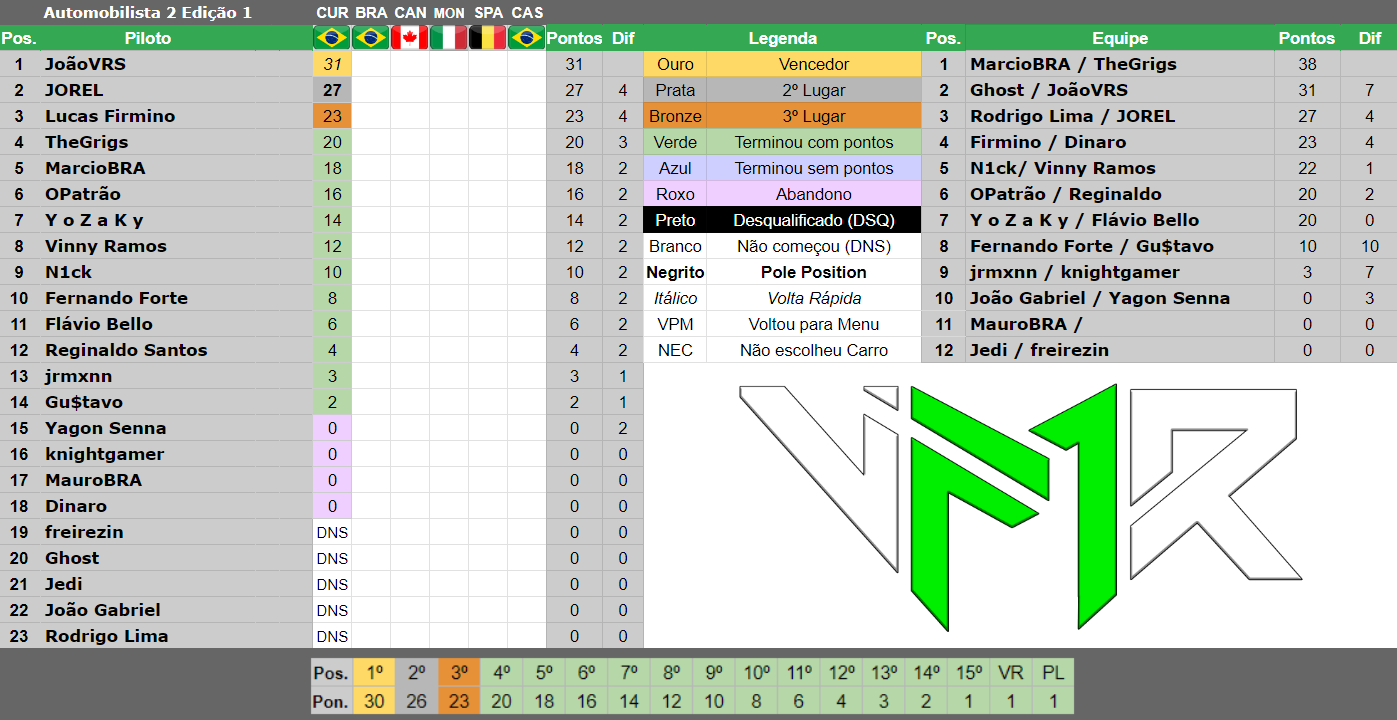Click the Vencedor legend description
The image size is (1397, 720).
coord(814,64)
